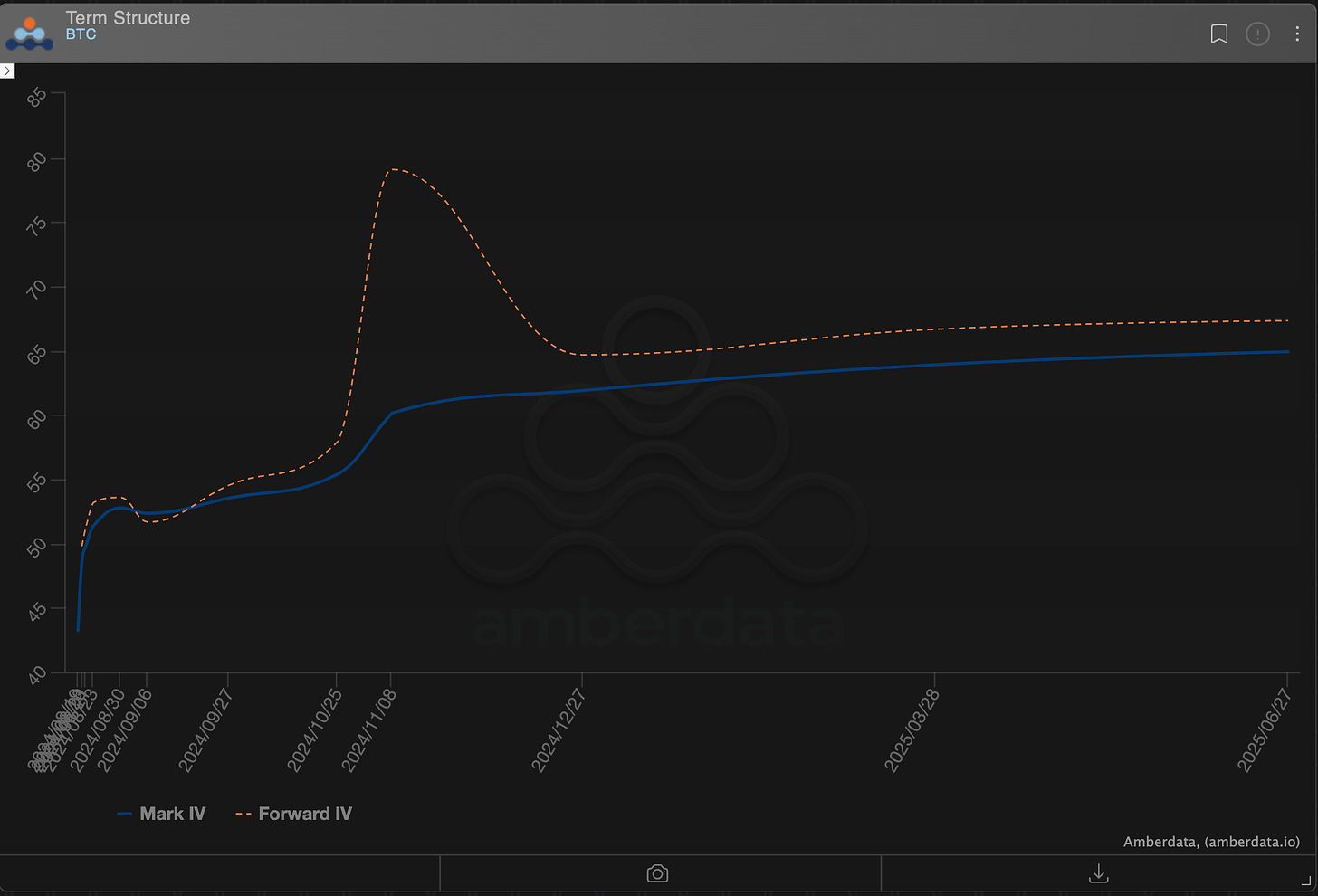Image resolution: width=1318 pixels, height=896 pixels.
Task: Click the 2024/09/27 x-axis date label
Action: (206, 729)
